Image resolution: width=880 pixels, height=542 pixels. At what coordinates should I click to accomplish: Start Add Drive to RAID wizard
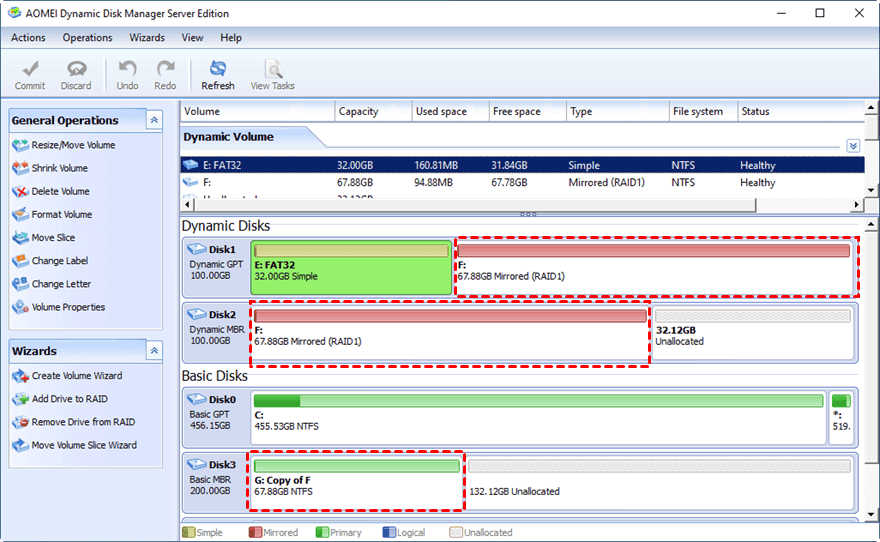coord(69,399)
